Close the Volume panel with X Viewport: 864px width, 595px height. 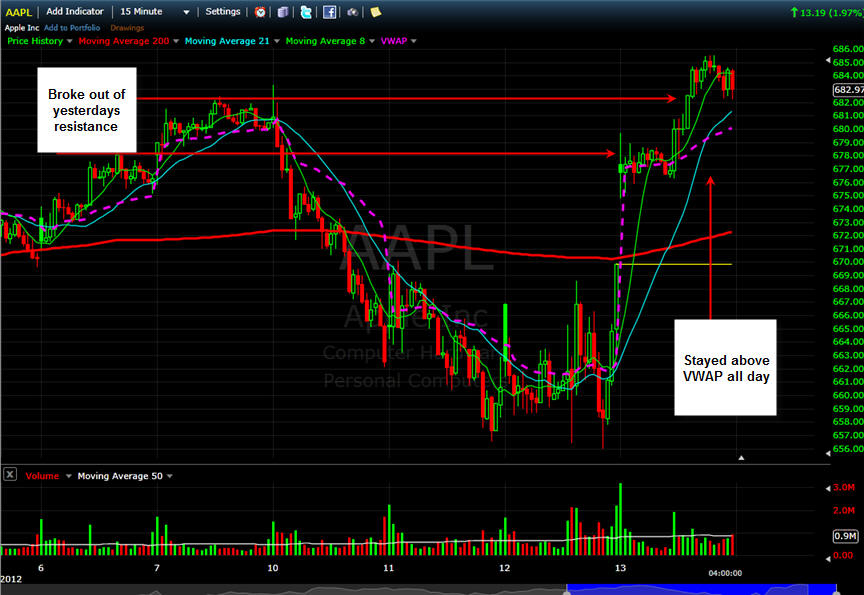(x=10, y=475)
